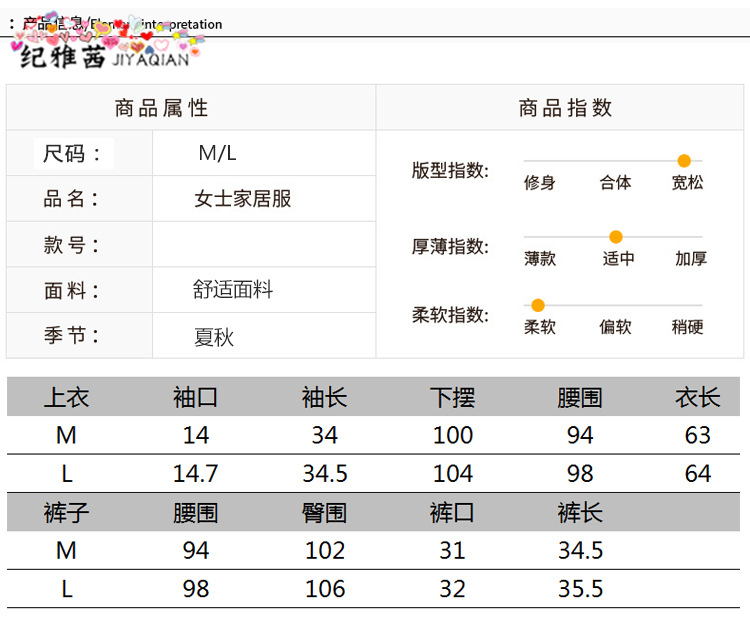Click the 34.5 sleeve length value for L
The image size is (750, 620).
(325, 474)
